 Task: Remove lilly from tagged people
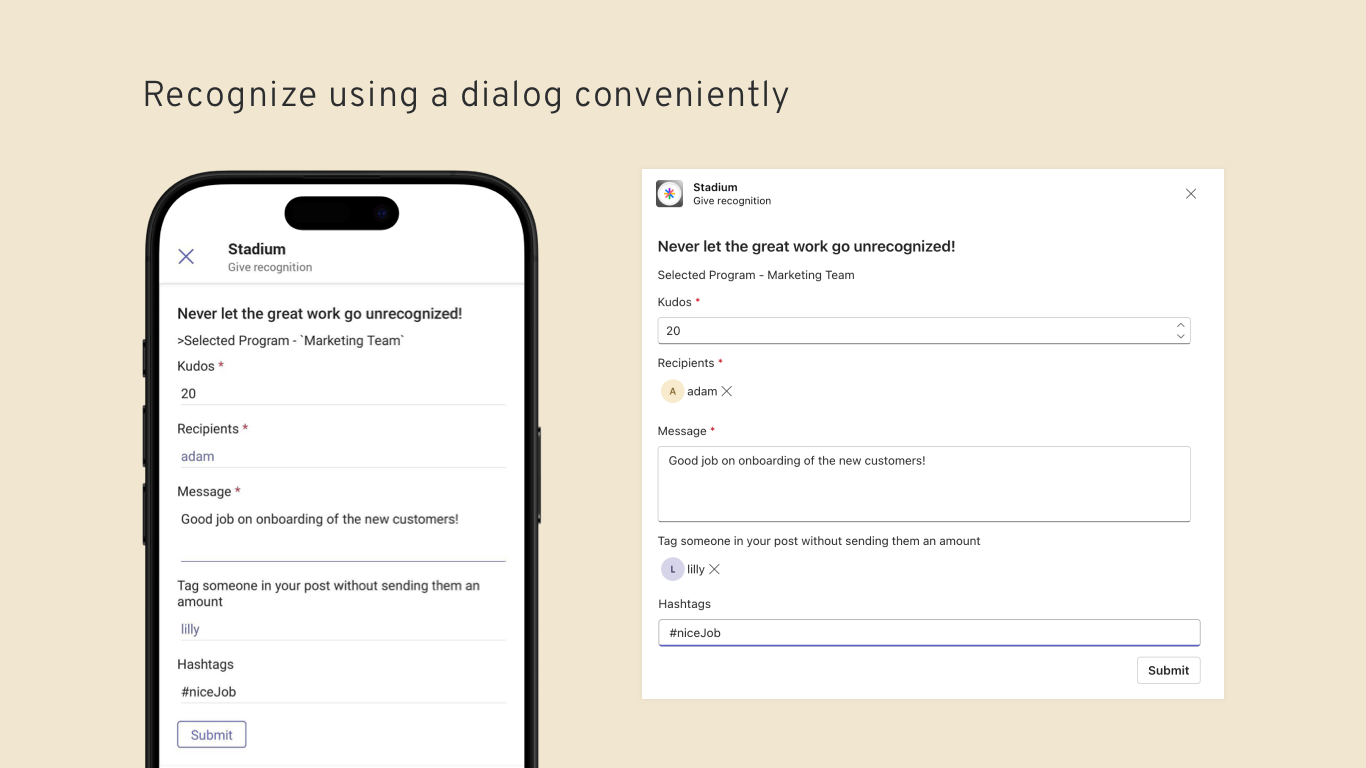(x=714, y=569)
